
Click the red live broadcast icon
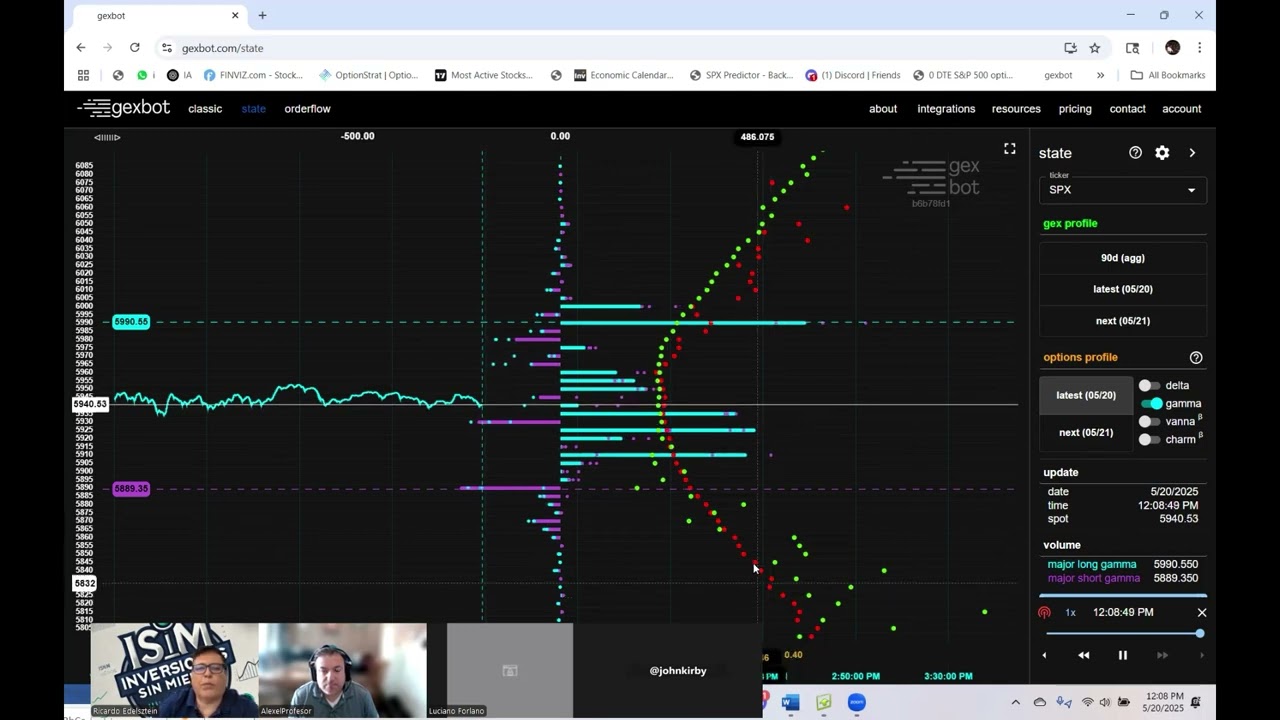1044,612
